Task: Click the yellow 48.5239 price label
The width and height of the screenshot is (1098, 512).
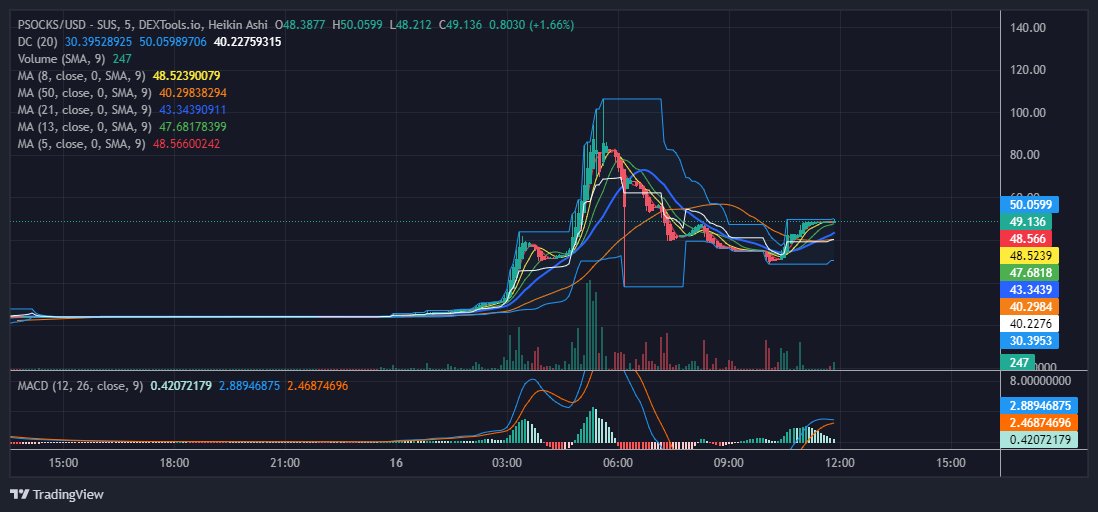Action: 1031,255
